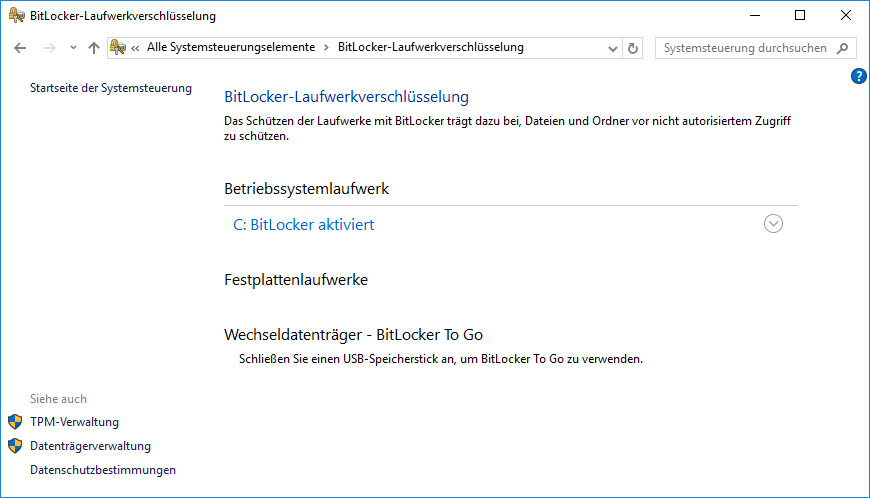Click the shield icon beside TPM-Verwaltung
The height and width of the screenshot is (498, 870).
(x=15, y=421)
